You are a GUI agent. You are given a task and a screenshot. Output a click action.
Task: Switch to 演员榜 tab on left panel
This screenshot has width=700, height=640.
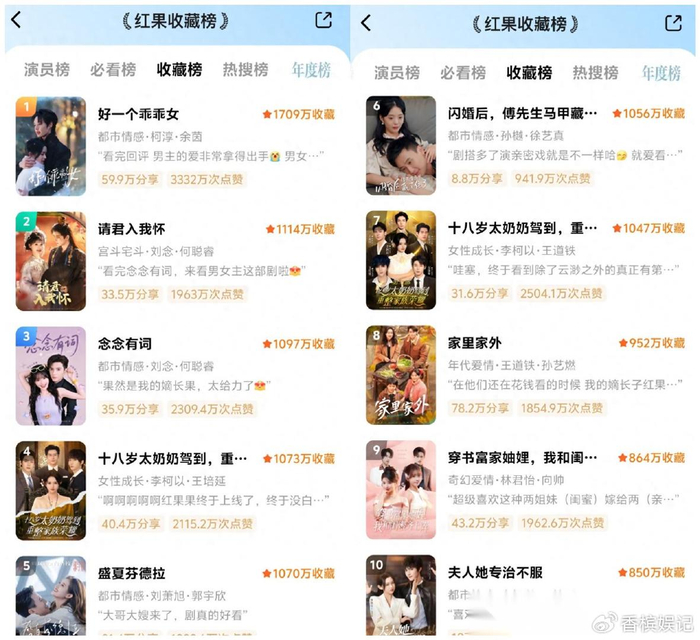point(47,70)
